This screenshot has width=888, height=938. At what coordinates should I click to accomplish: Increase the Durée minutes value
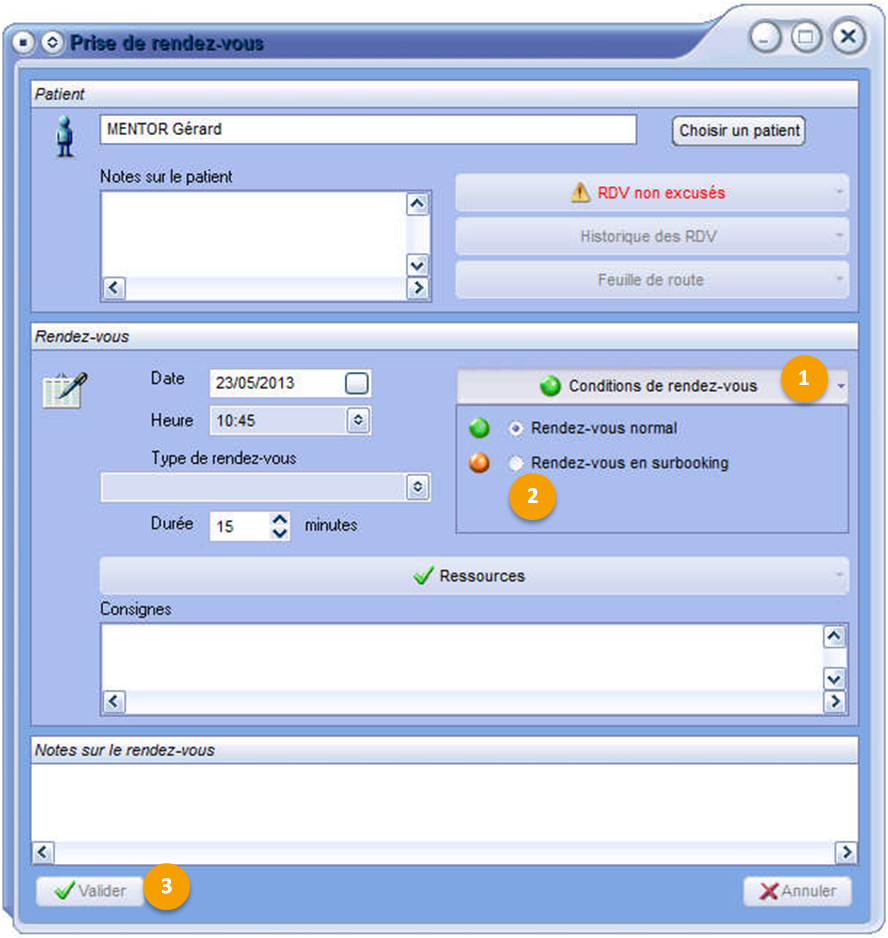click(280, 518)
